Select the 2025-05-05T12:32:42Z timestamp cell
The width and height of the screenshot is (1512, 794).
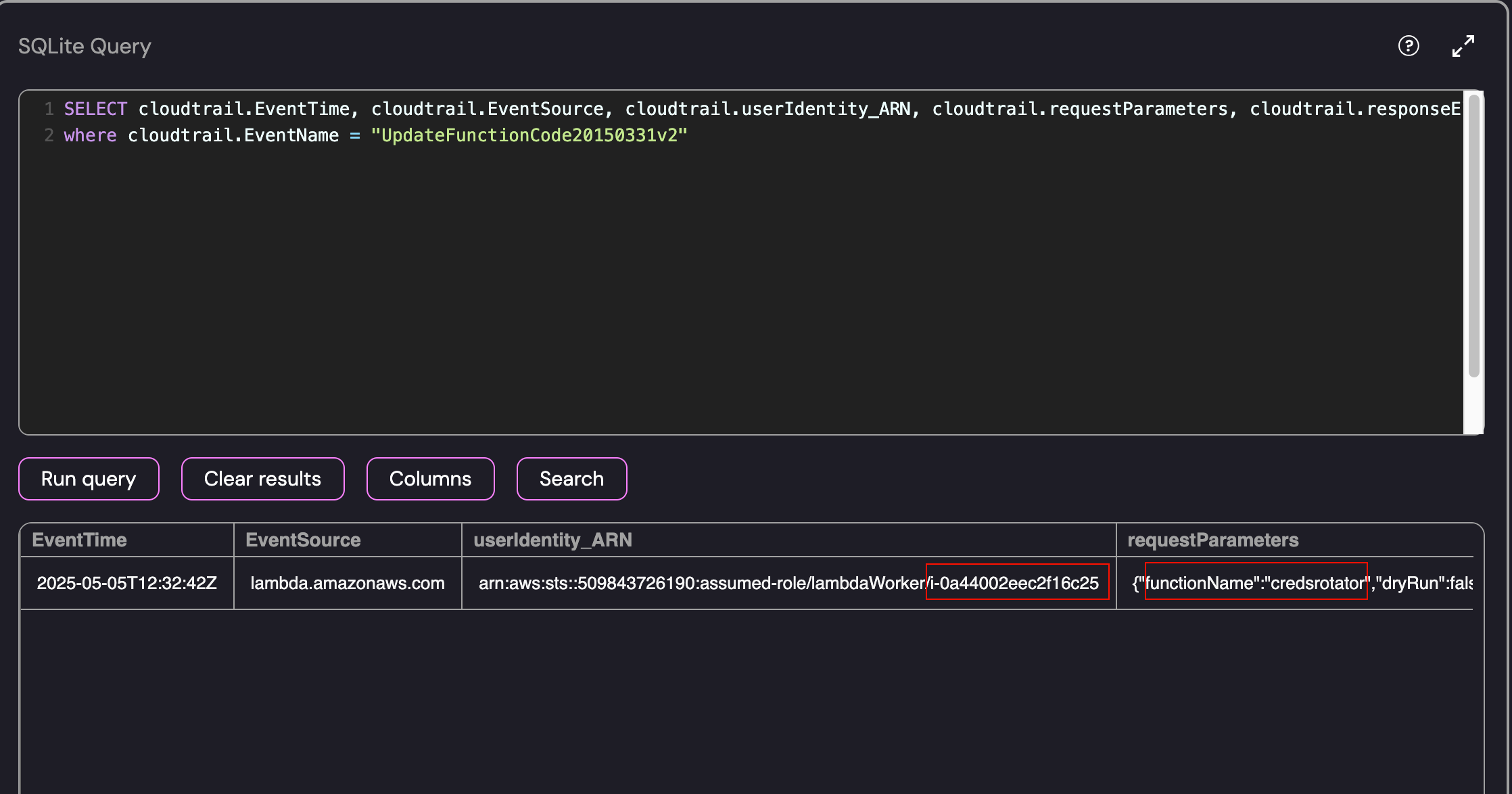coord(126,583)
